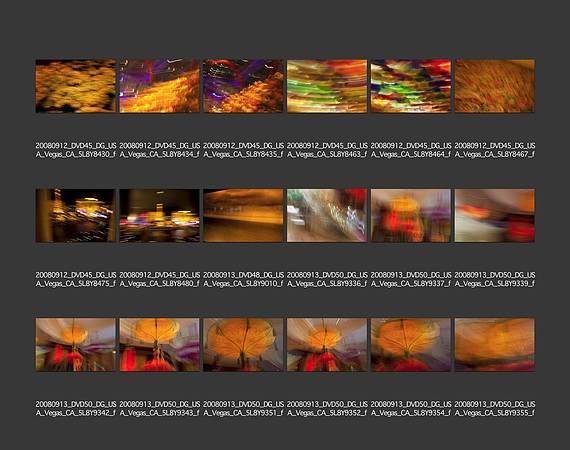Pick the thumbnail labeled SL8Y8464
The width and height of the screenshot is (570, 450).
coord(411,86)
